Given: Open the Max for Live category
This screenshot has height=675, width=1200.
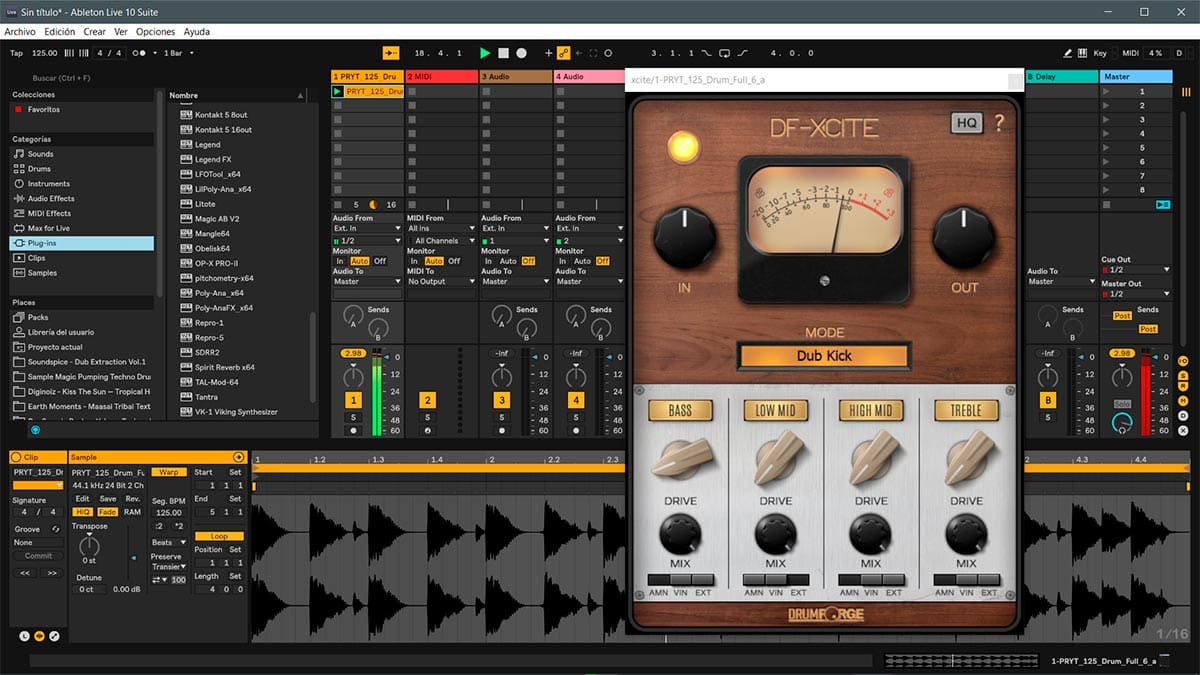Looking at the screenshot, I should pos(48,228).
